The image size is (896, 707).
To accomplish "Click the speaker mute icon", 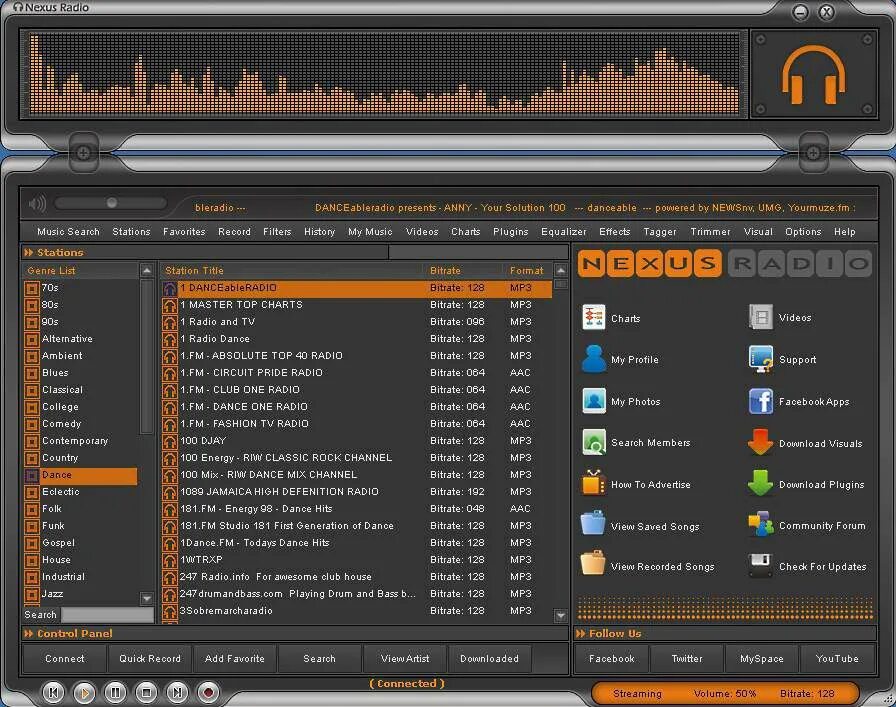I will (37, 203).
